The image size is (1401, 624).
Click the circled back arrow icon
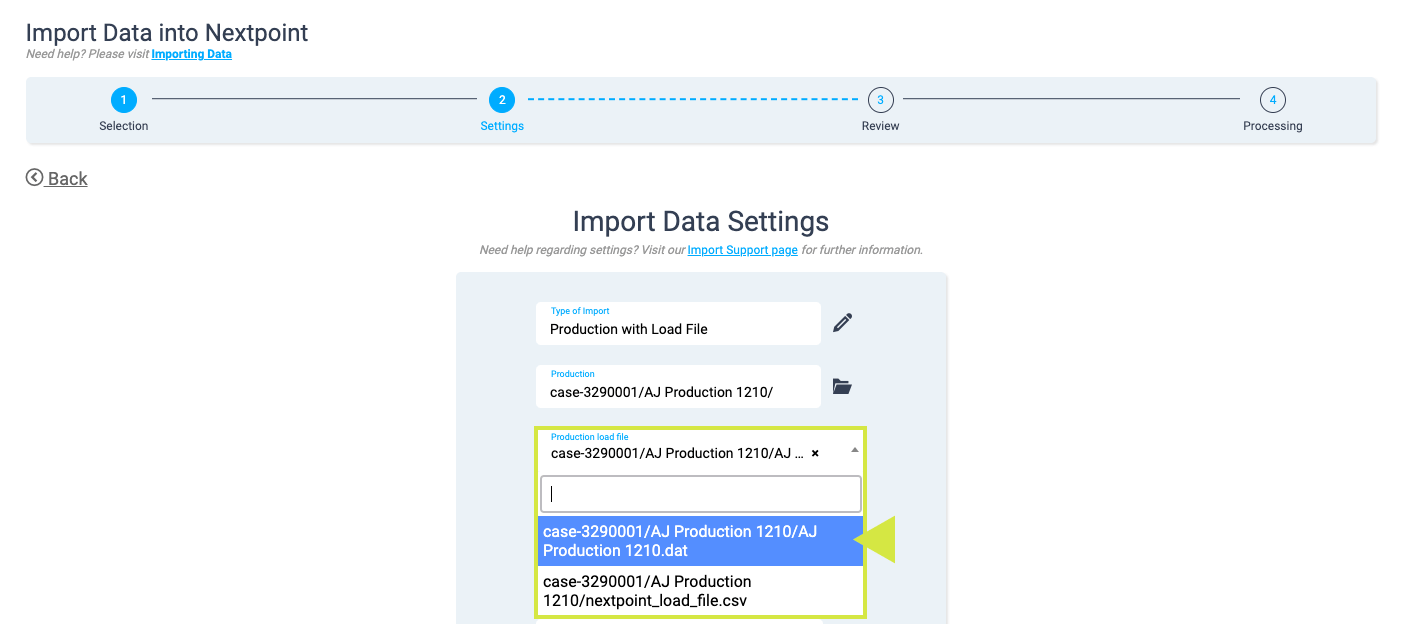35,178
